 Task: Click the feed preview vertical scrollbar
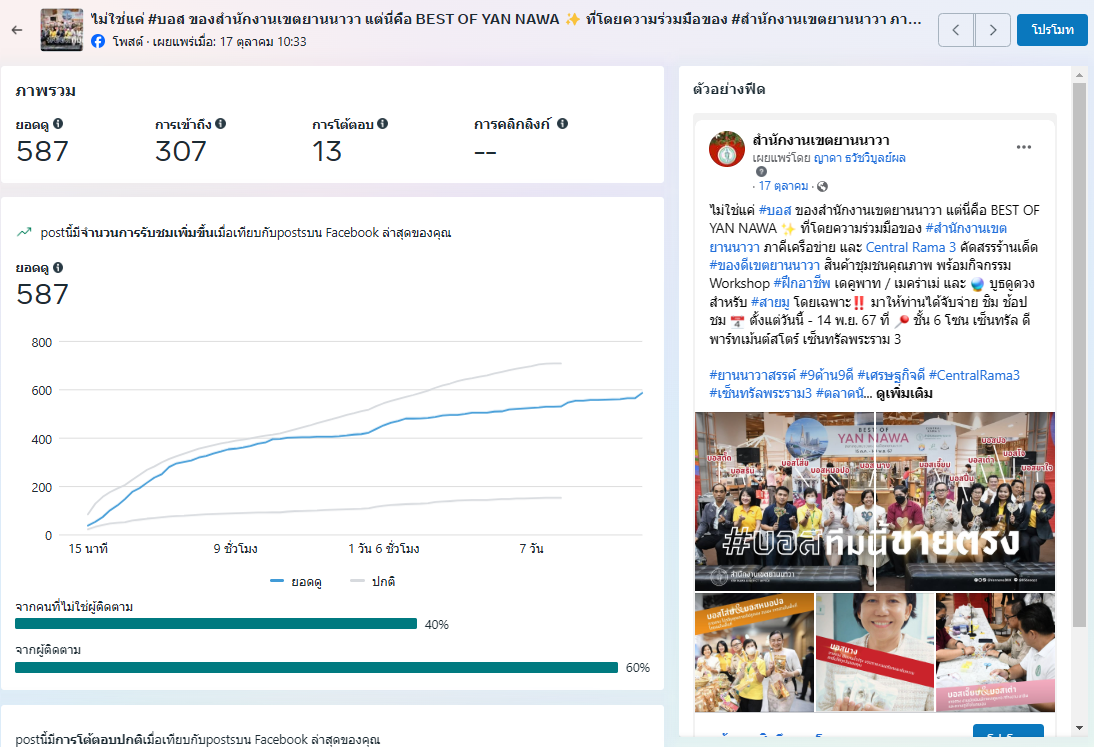[x=1079, y=350]
